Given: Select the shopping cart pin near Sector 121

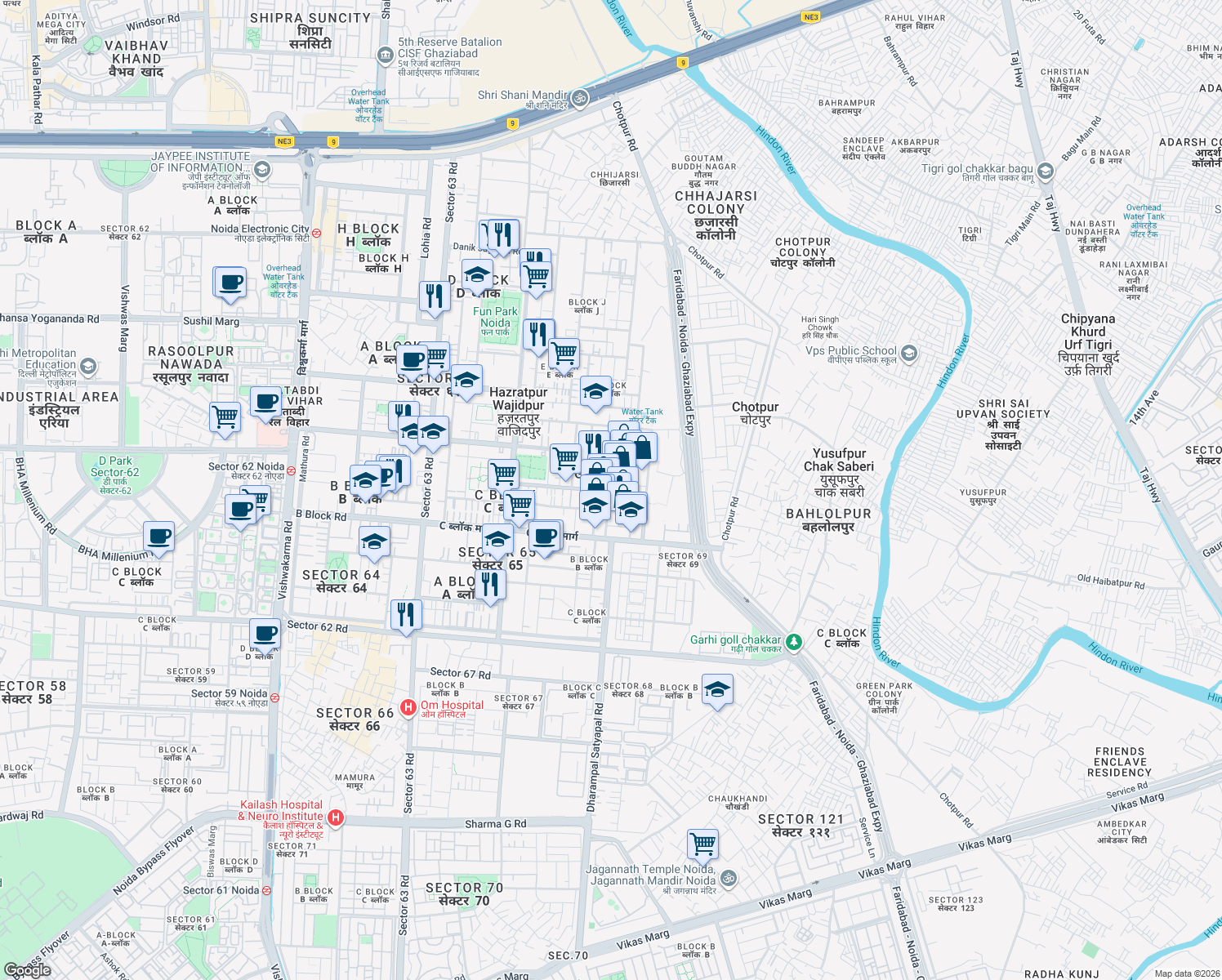Looking at the screenshot, I should coord(704,844).
